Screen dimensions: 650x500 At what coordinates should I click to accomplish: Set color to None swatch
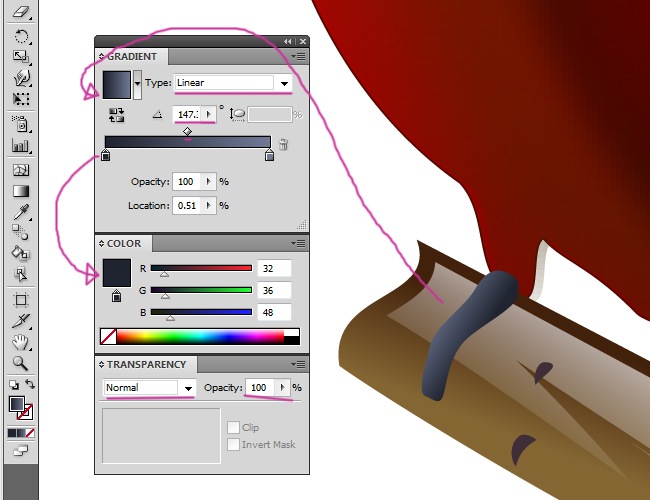109,337
